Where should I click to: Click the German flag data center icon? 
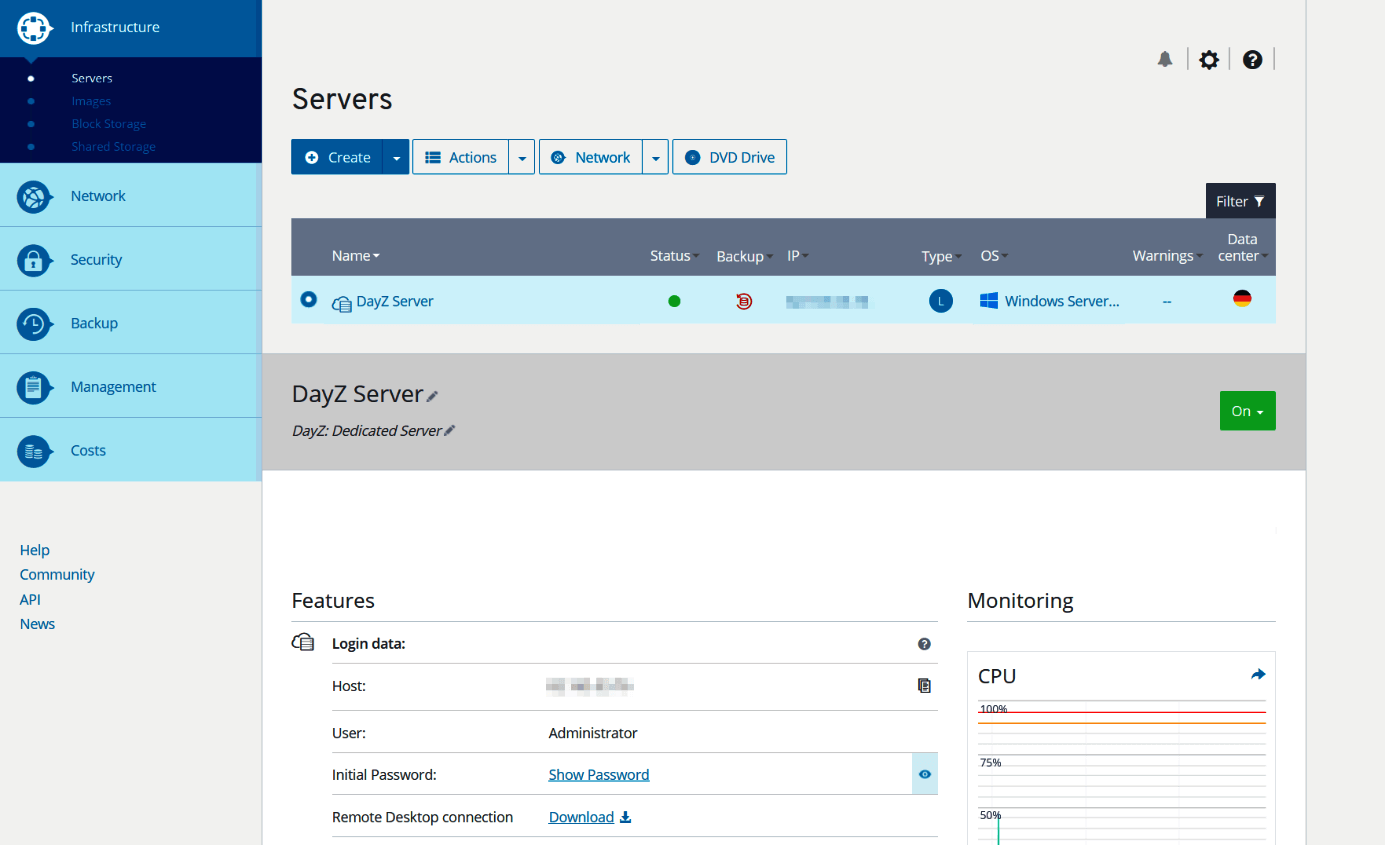pos(1242,298)
